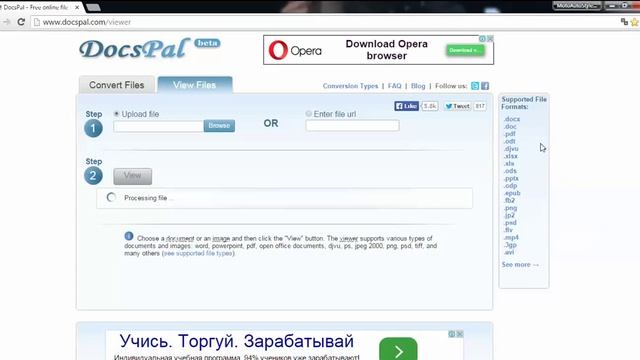The width and height of the screenshot is (640, 360).
Task: Click the .docx format link
Action: 511,119
